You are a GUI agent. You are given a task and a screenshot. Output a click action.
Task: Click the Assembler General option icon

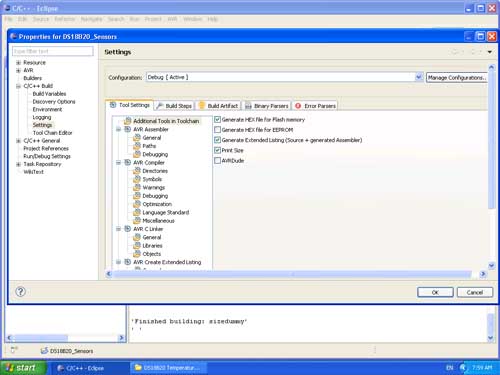(137, 137)
